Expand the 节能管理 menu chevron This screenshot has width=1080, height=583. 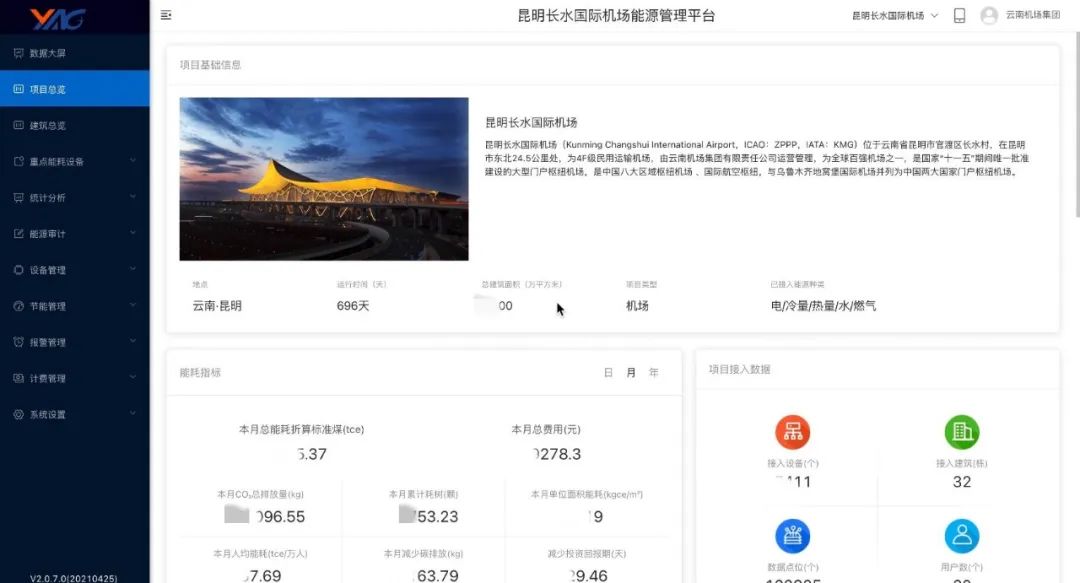pyautogui.click(x=133, y=305)
